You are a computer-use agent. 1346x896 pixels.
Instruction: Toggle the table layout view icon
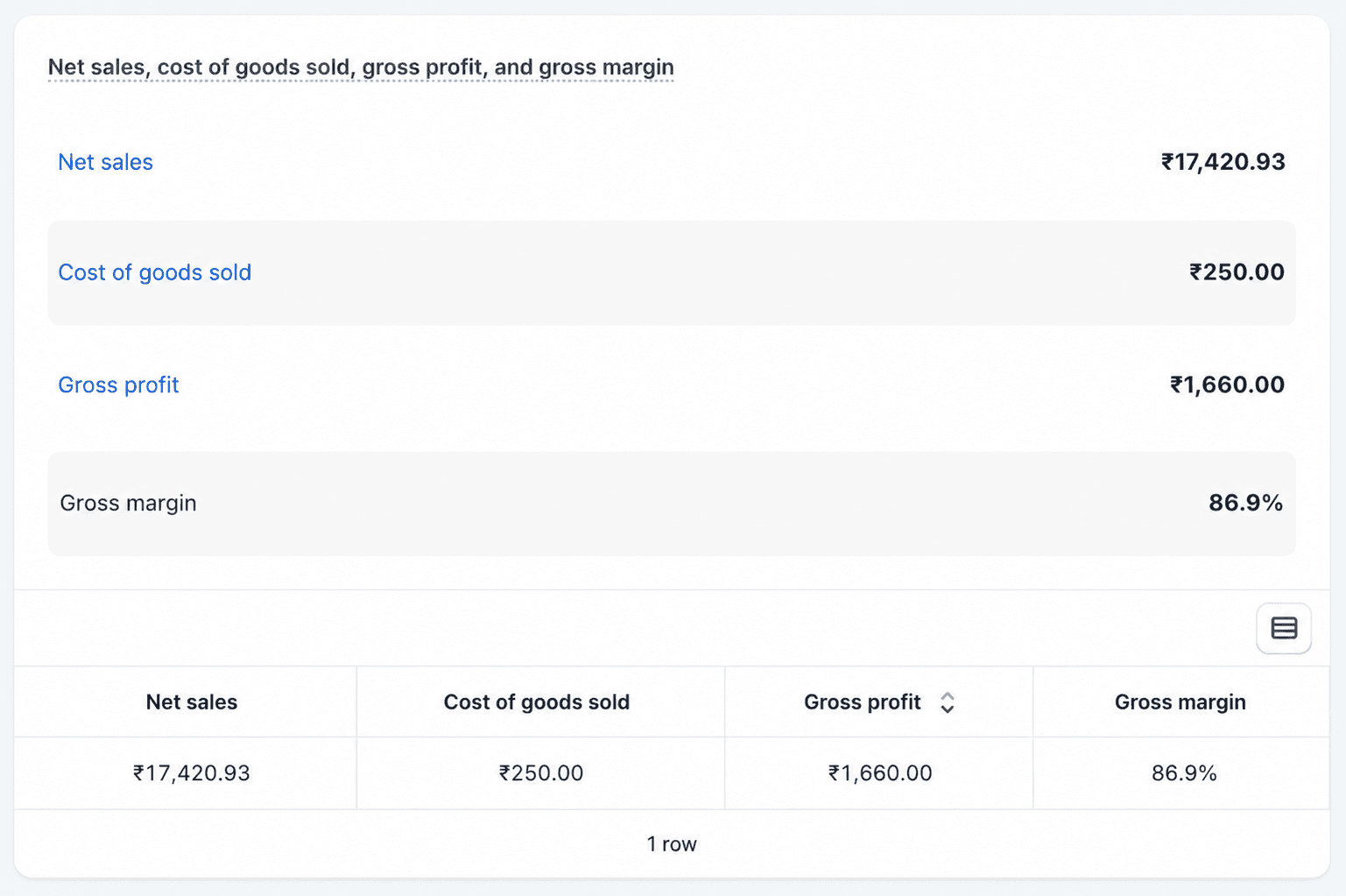pyautogui.click(x=1284, y=628)
